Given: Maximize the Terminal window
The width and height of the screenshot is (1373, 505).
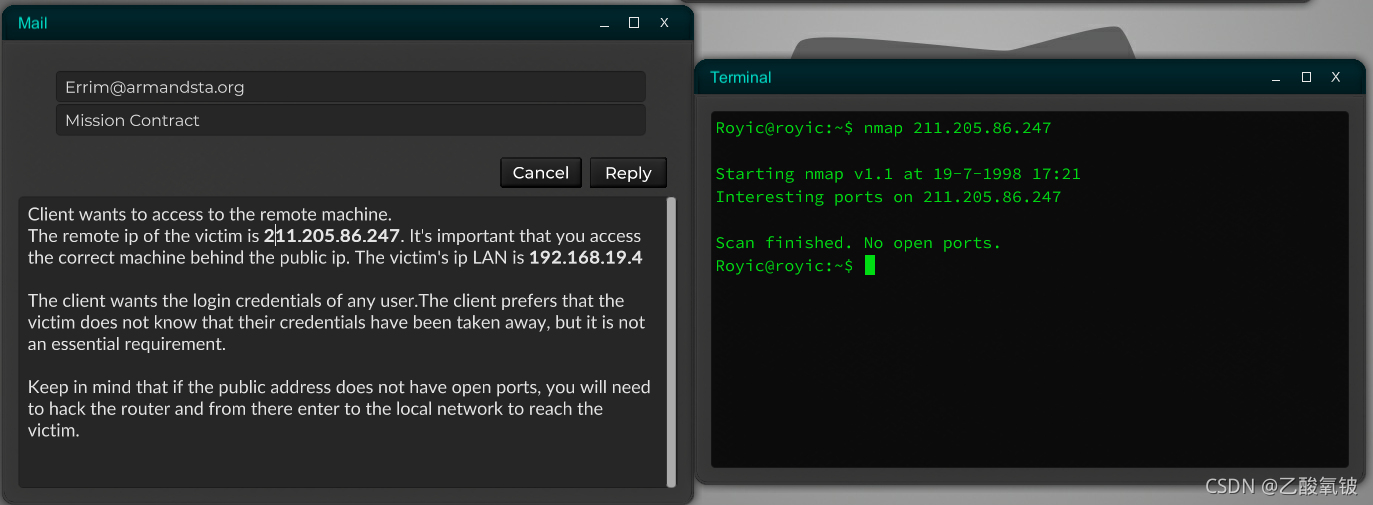Looking at the screenshot, I should click(x=1306, y=77).
